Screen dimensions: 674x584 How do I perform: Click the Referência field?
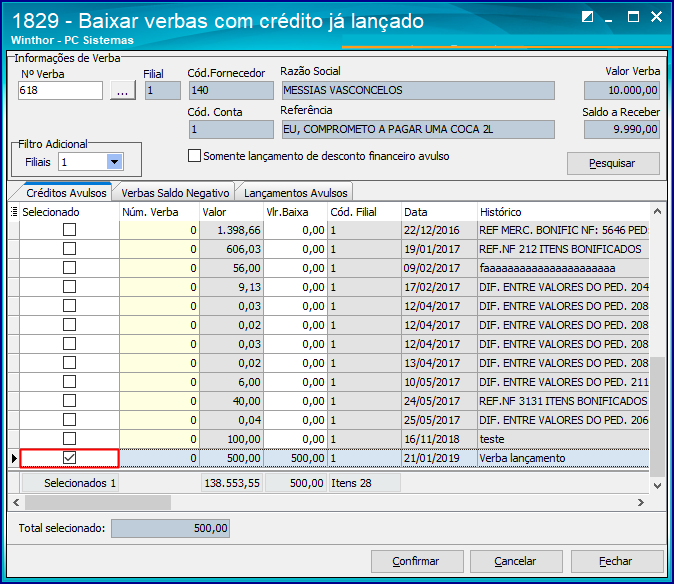pyautogui.click(x=418, y=129)
